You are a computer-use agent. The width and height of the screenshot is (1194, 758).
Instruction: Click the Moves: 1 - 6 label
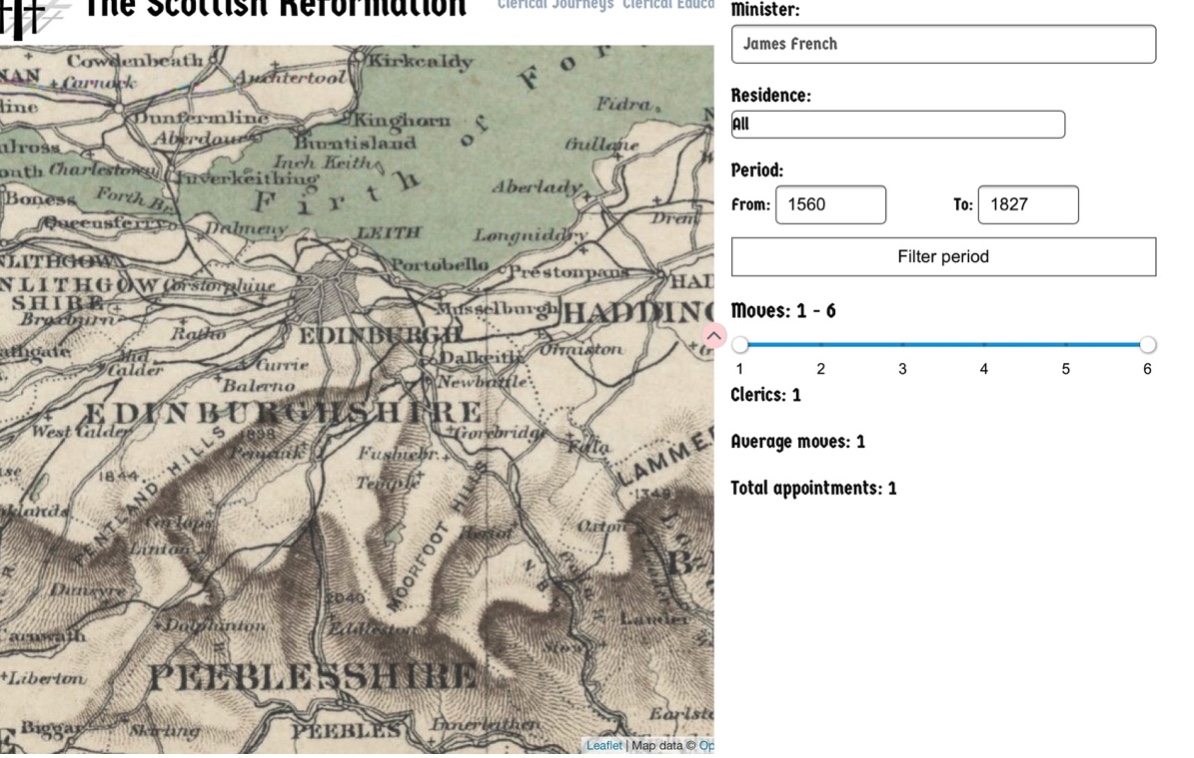pos(783,311)
